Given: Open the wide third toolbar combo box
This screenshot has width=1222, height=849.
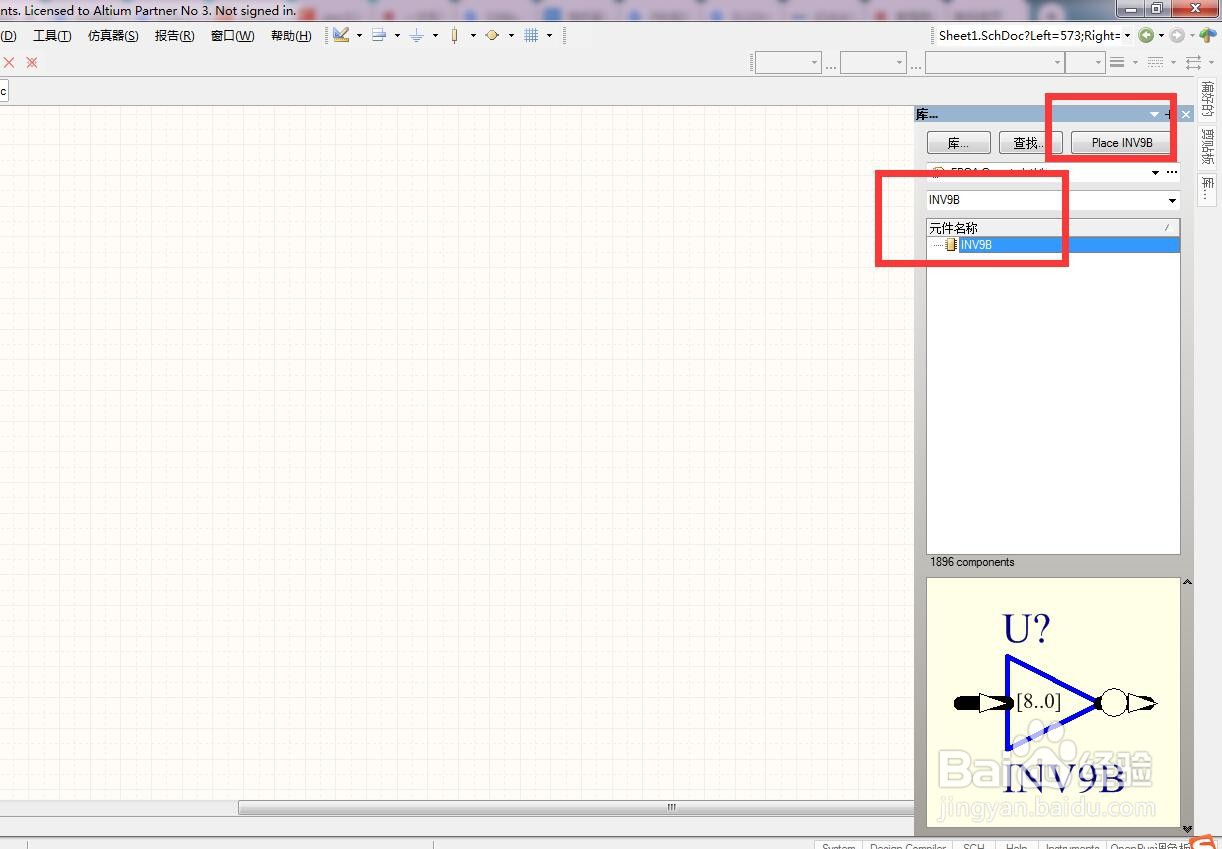Looking at the screenshot, I should (994, 62).
